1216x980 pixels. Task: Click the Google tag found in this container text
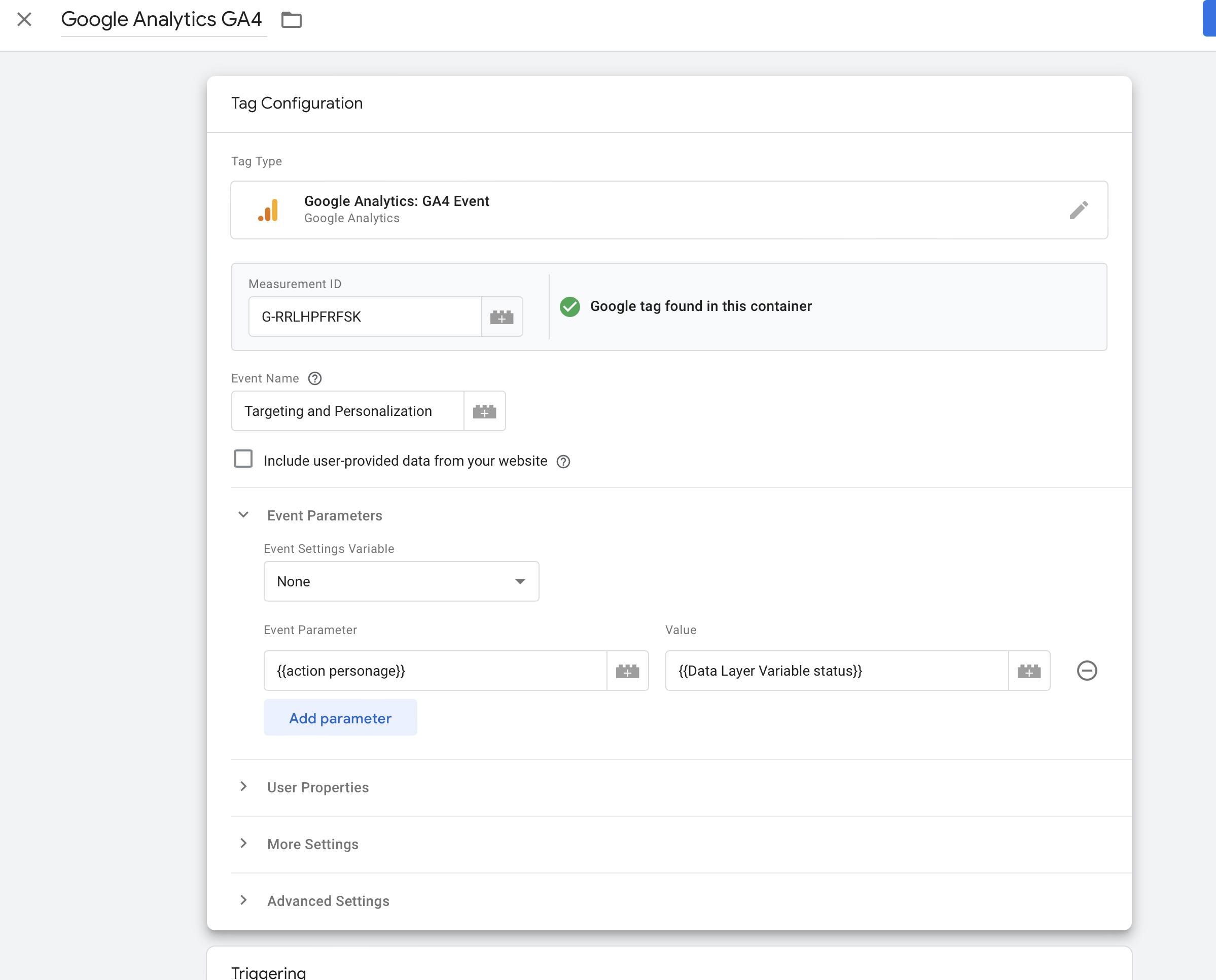click(701, 306)
